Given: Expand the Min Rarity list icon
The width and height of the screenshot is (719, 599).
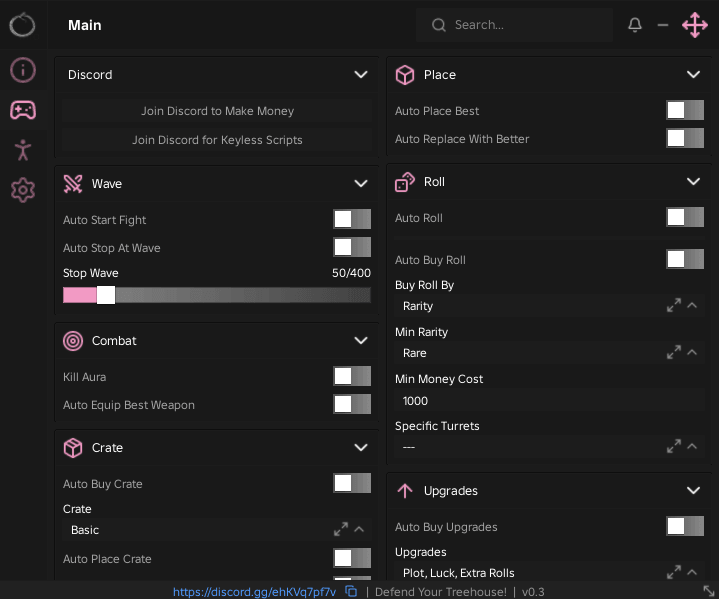Looking at the screenshot, I should [x=674, y=352].
